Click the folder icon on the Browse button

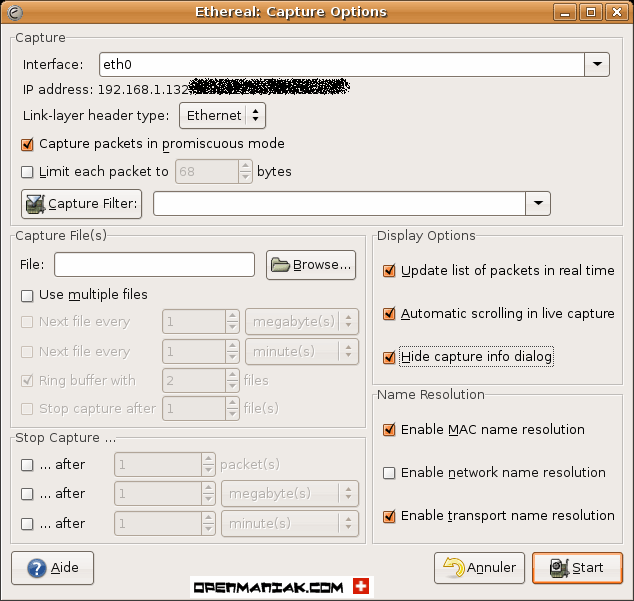pos(280,265)
